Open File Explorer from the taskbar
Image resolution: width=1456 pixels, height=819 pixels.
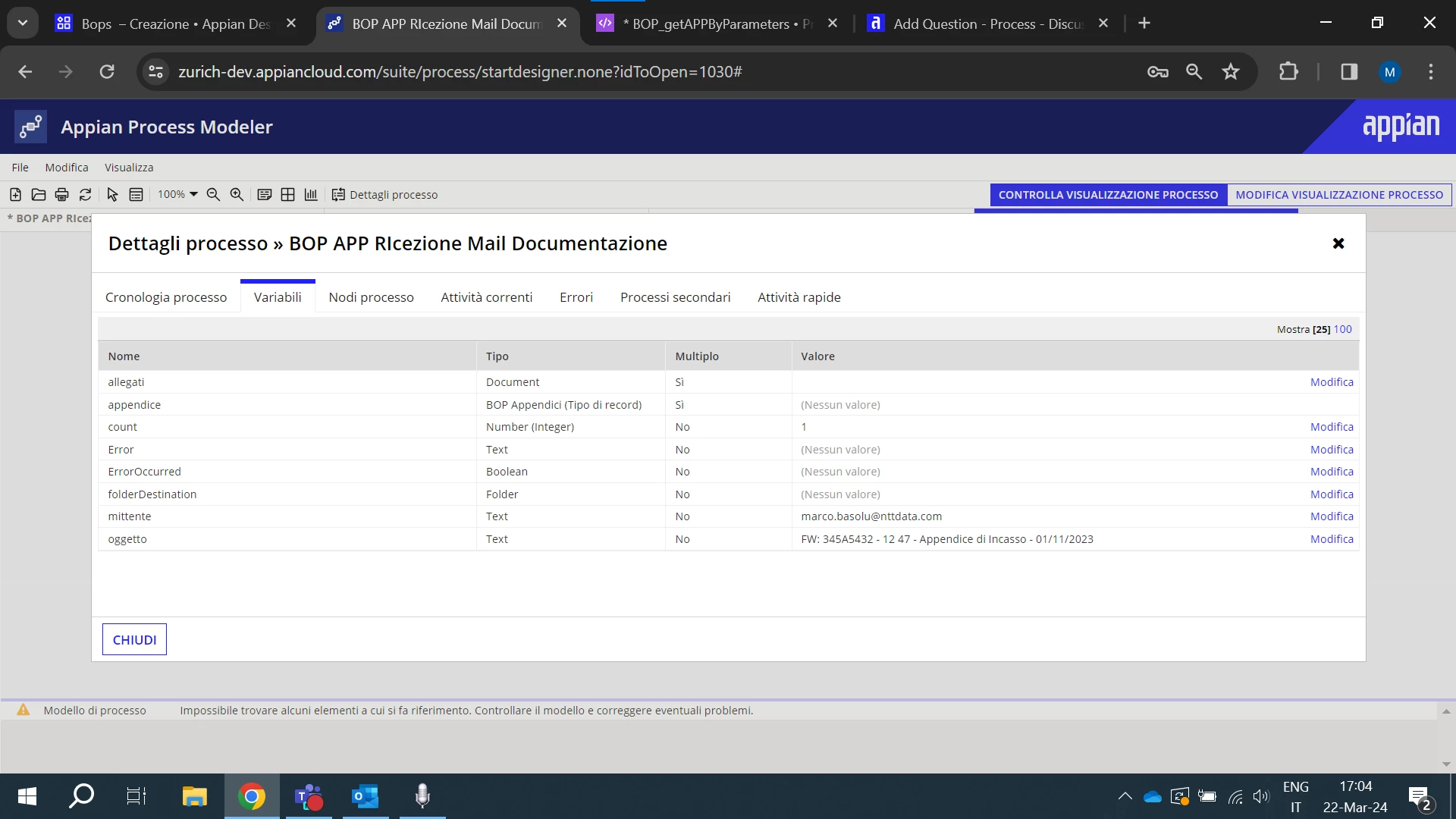pos(195,796)
